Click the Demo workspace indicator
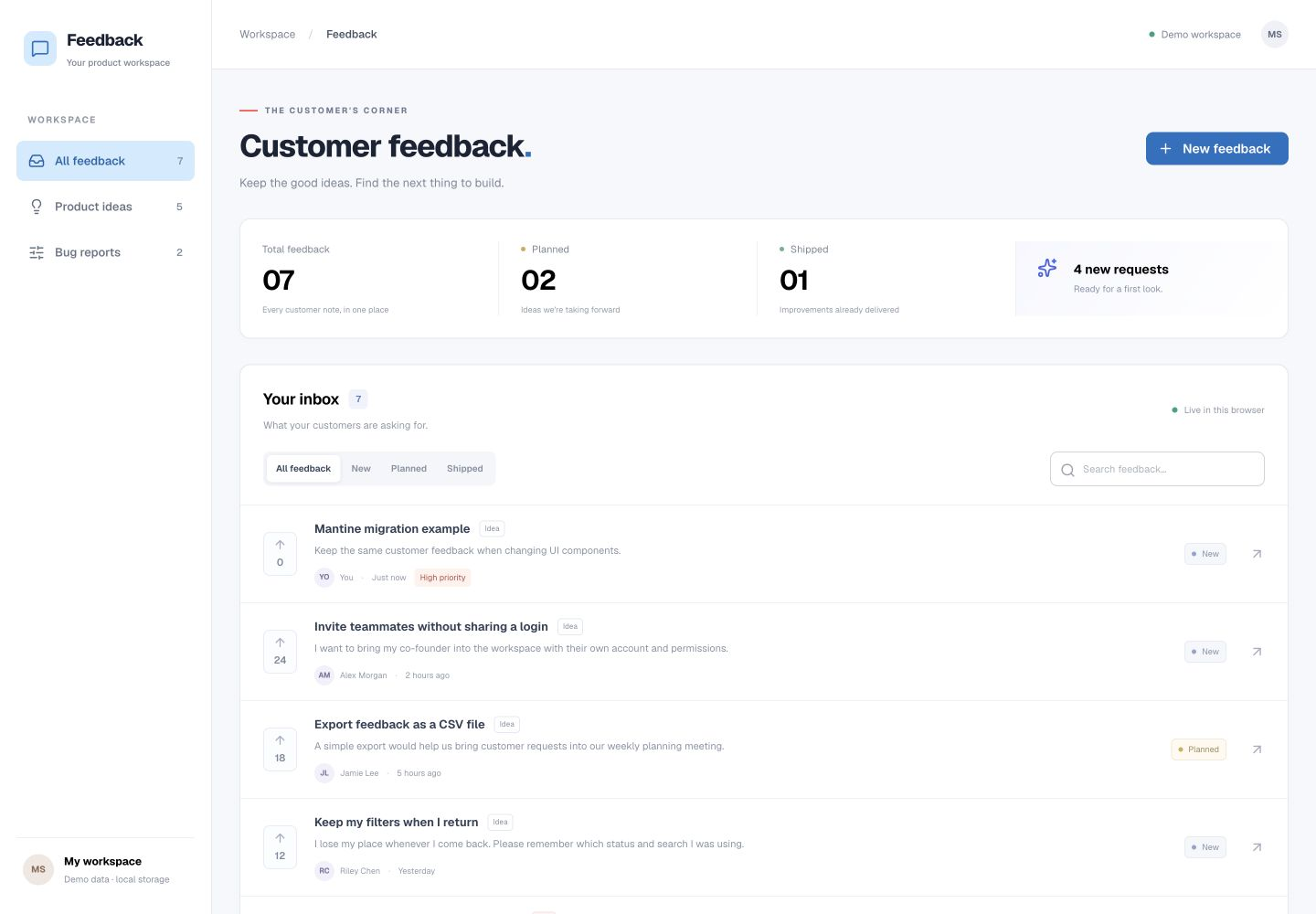Viewport: 1316px width, 914px height. click(1194, 35)
